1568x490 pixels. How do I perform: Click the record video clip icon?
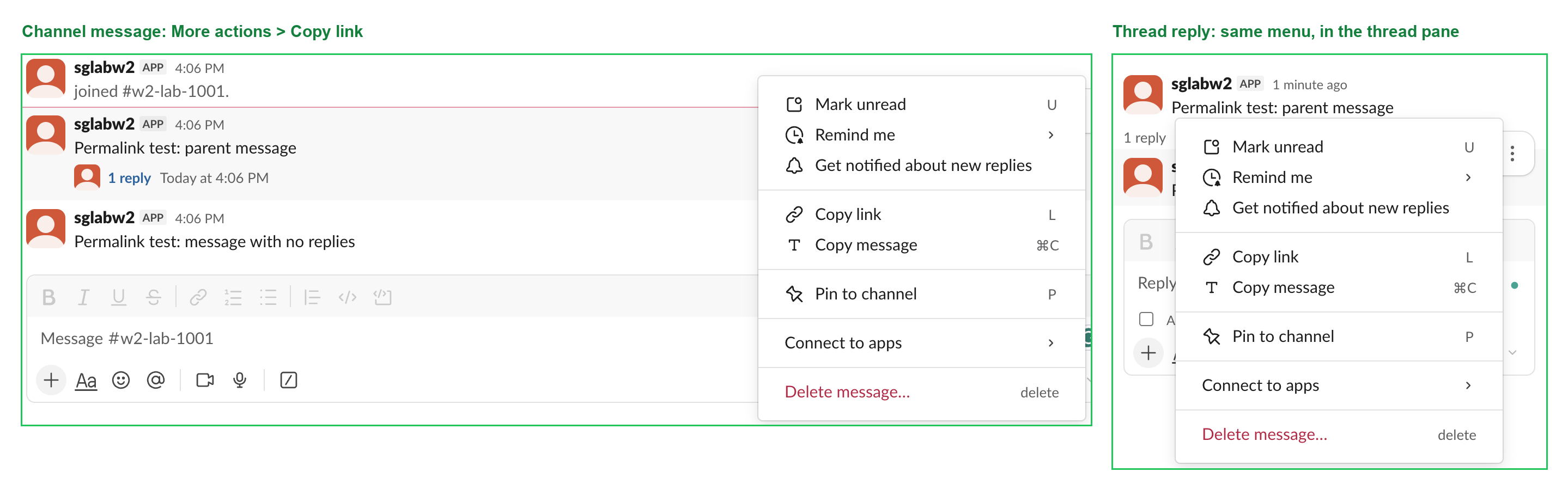[x=205, y=381]
